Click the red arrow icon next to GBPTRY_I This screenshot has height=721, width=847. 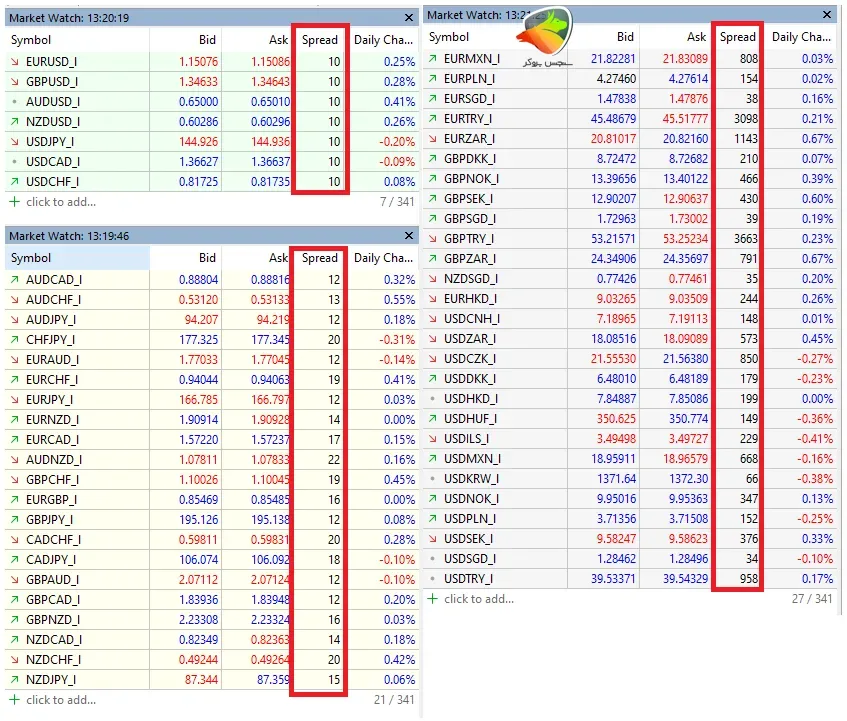point(433,239)
